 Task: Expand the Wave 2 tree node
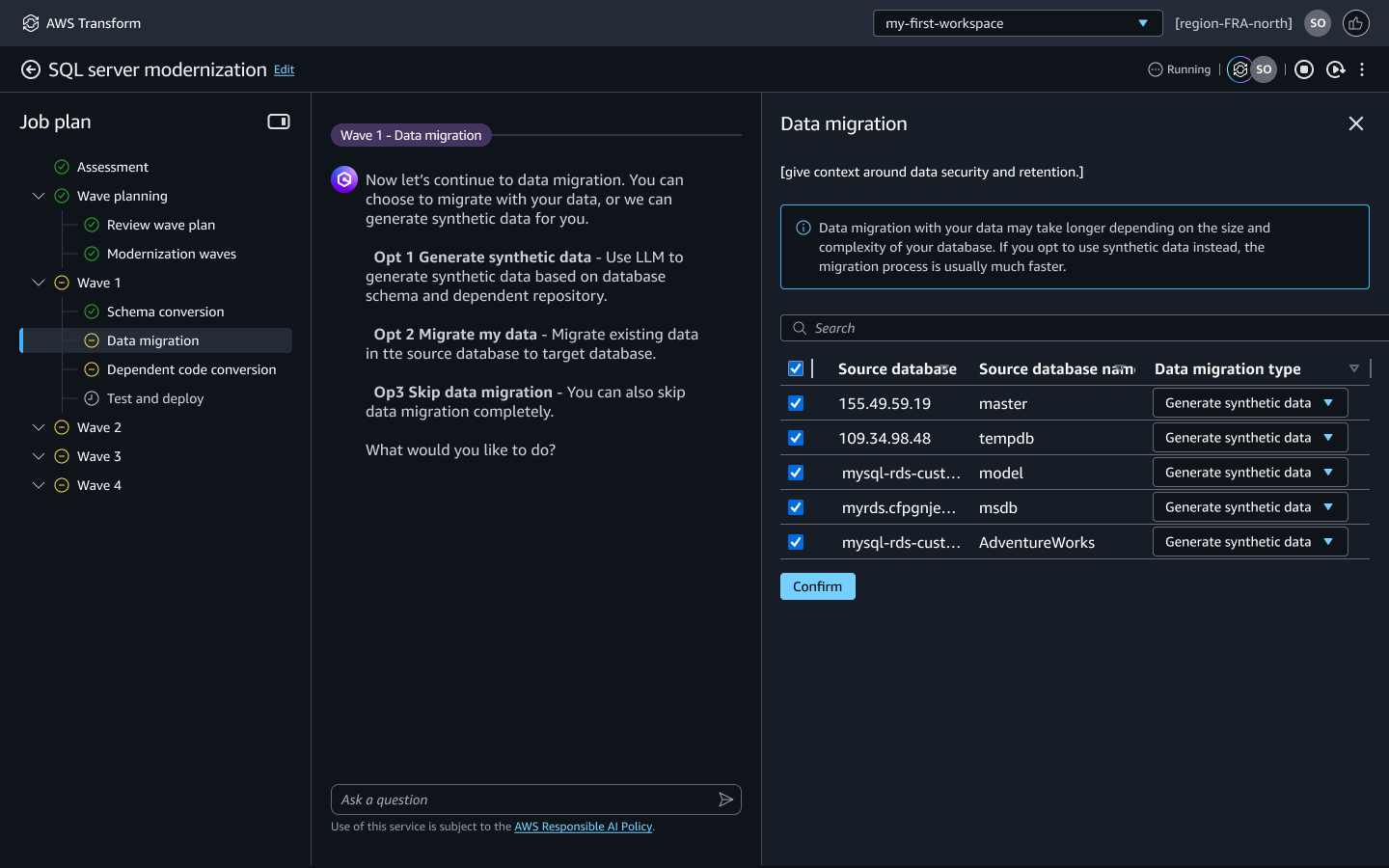point(39,427)
